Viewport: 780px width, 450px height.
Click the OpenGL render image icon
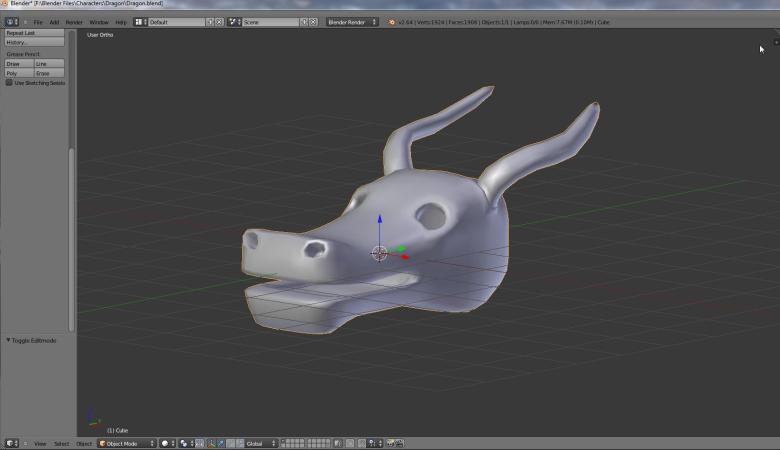pos(390,443)
